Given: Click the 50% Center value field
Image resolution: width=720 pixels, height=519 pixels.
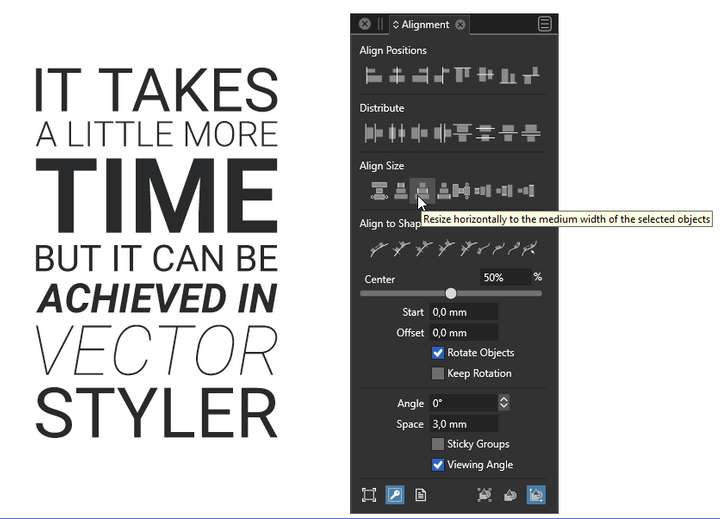Looking at the screenshot, I should 505,277.
